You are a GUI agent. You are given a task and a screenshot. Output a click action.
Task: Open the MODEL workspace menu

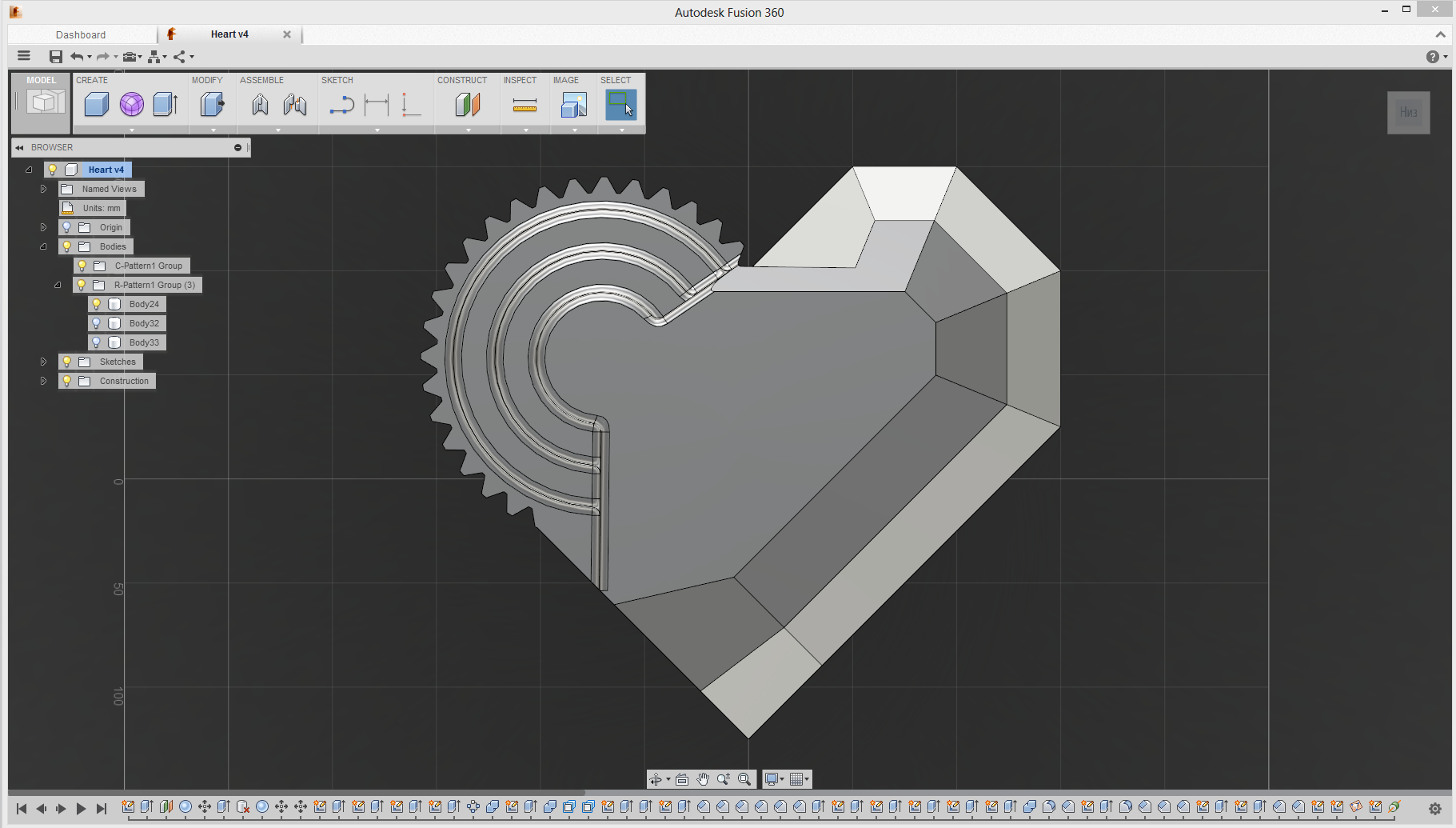pyautogui.click(x=41, y=102)
